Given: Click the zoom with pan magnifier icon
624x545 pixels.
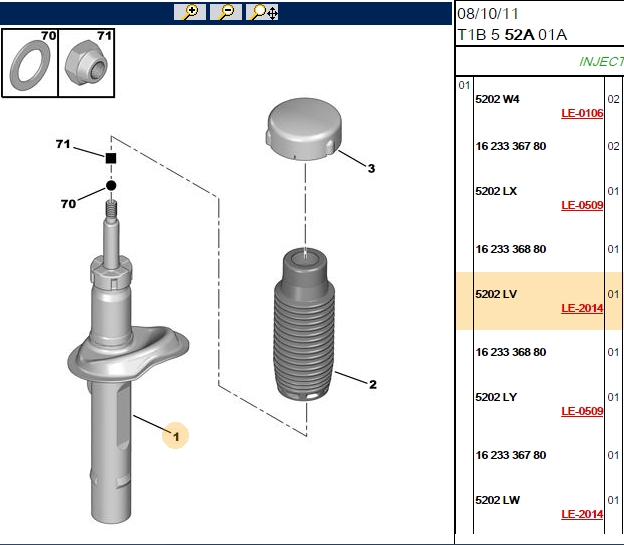Looking at the screenshot, I should [262, 12].
